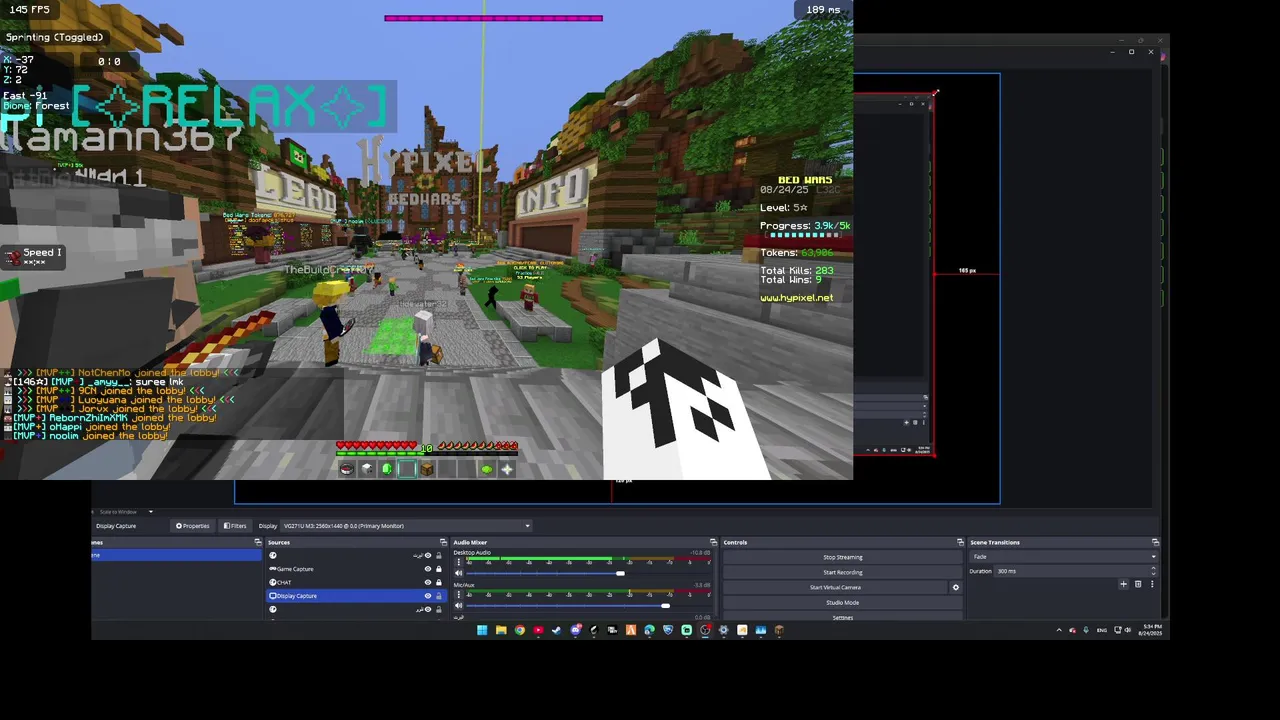Show hidden system tray icons
This screenshot has width=1280, height=720.
(1059, 630)
